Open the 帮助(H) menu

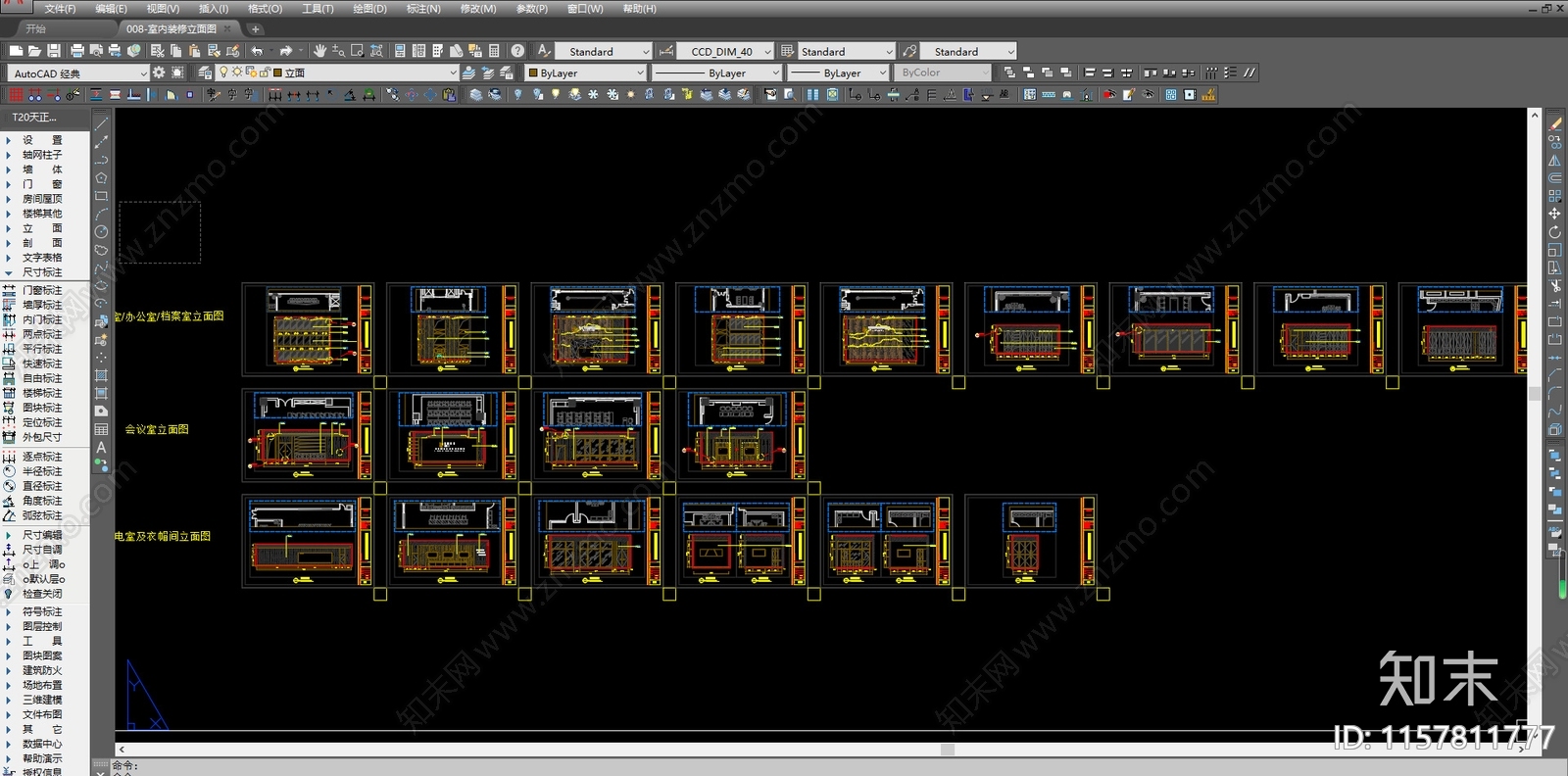639,9
